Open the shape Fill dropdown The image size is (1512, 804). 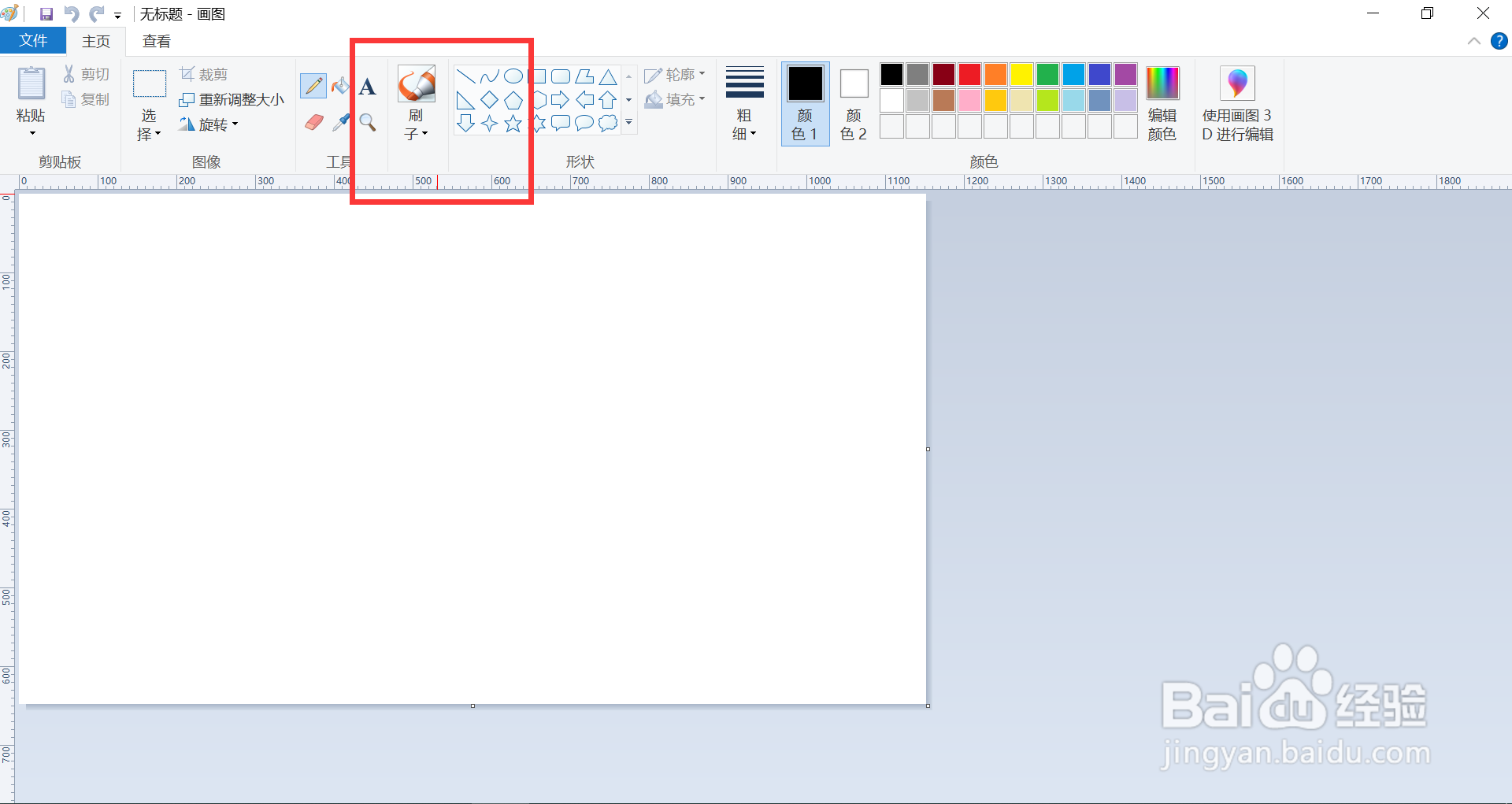tap(675, 100)
